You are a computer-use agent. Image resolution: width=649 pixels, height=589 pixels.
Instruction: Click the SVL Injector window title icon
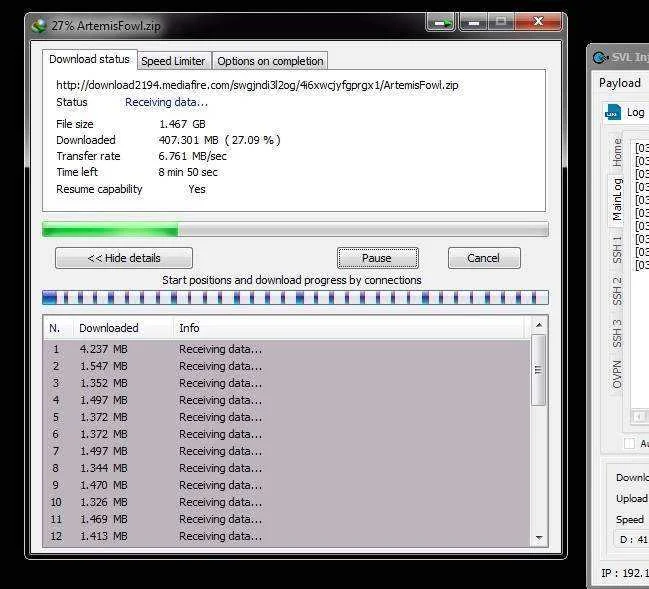(x=600, y=57)
